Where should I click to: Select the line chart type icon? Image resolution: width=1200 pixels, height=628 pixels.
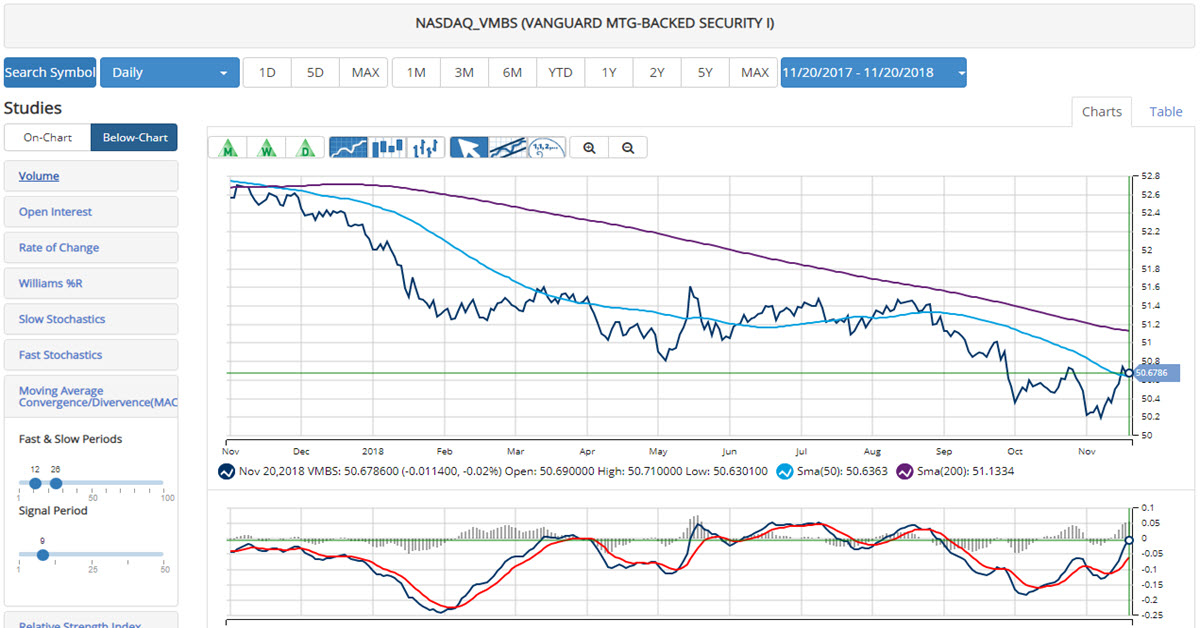347,148
